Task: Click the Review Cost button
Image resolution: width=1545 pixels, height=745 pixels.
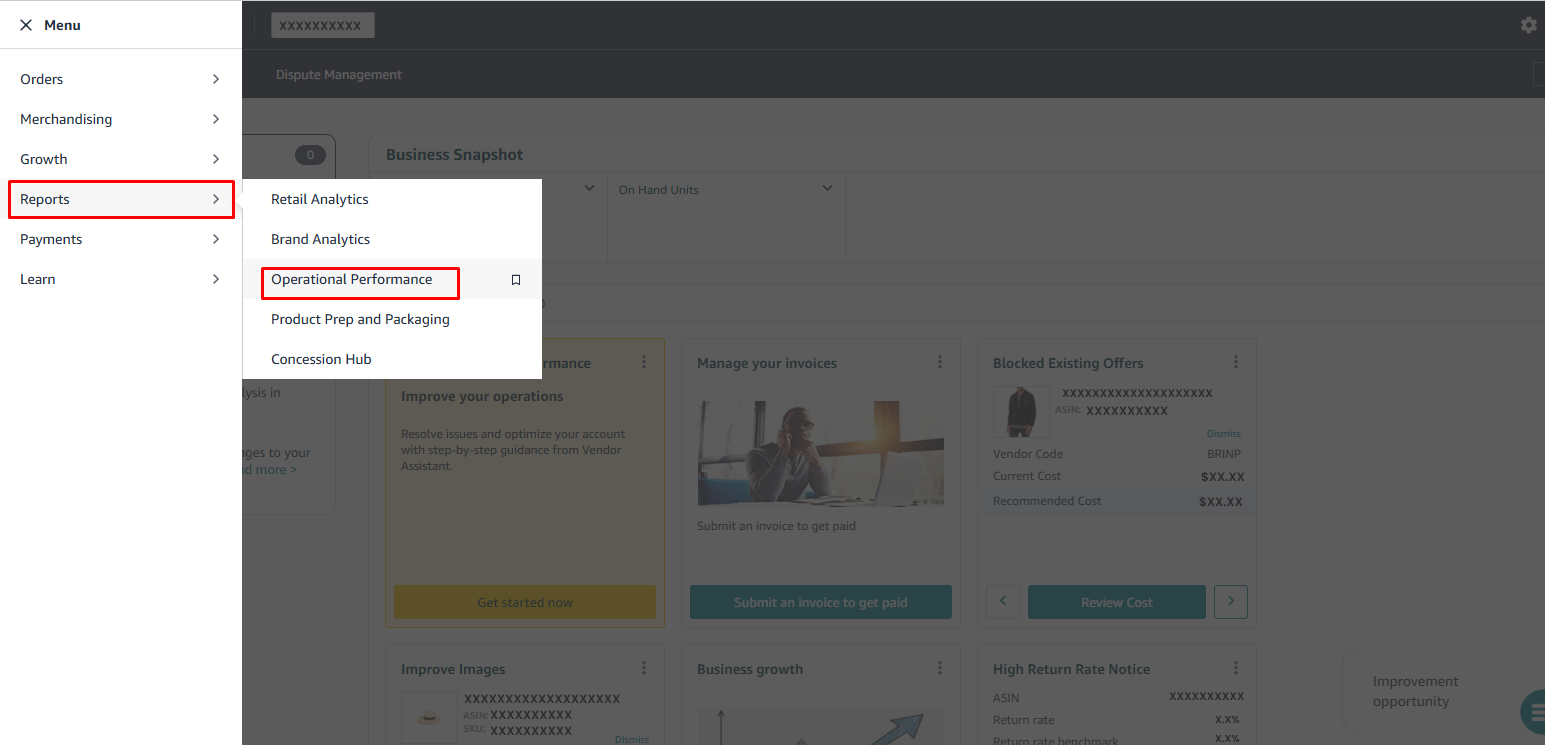Action: coord(1116,602)
